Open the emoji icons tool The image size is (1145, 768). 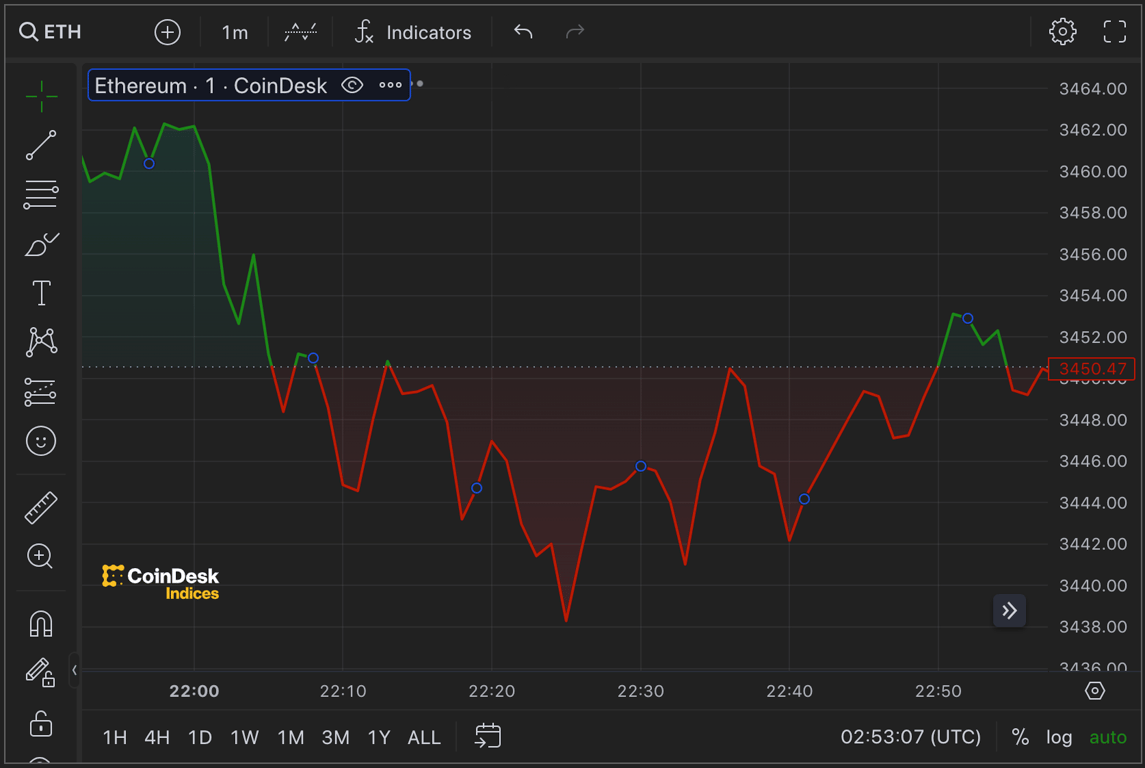pyautogui.click(x=41, y=441)
